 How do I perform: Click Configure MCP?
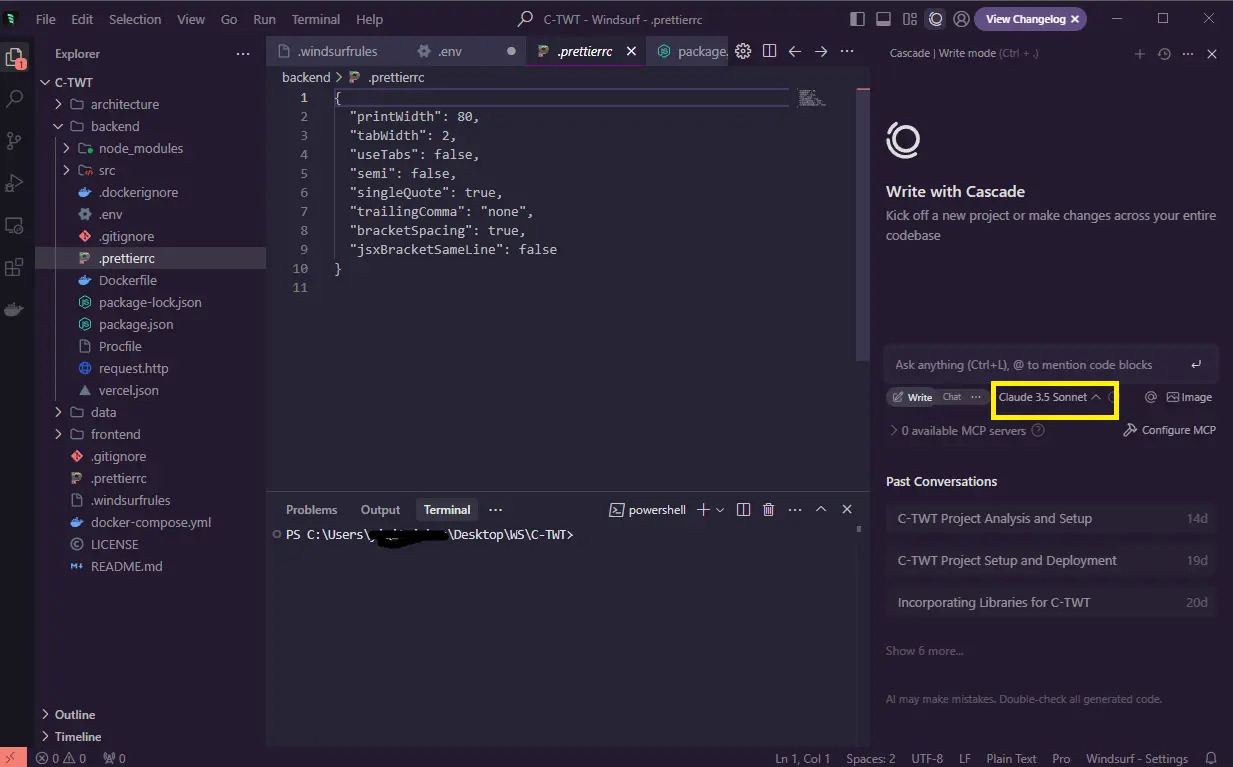coord(1169,430)
